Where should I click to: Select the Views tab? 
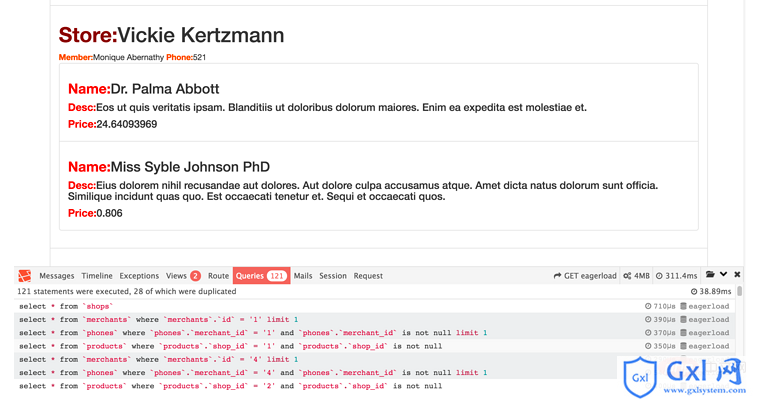tap(182, 276)
